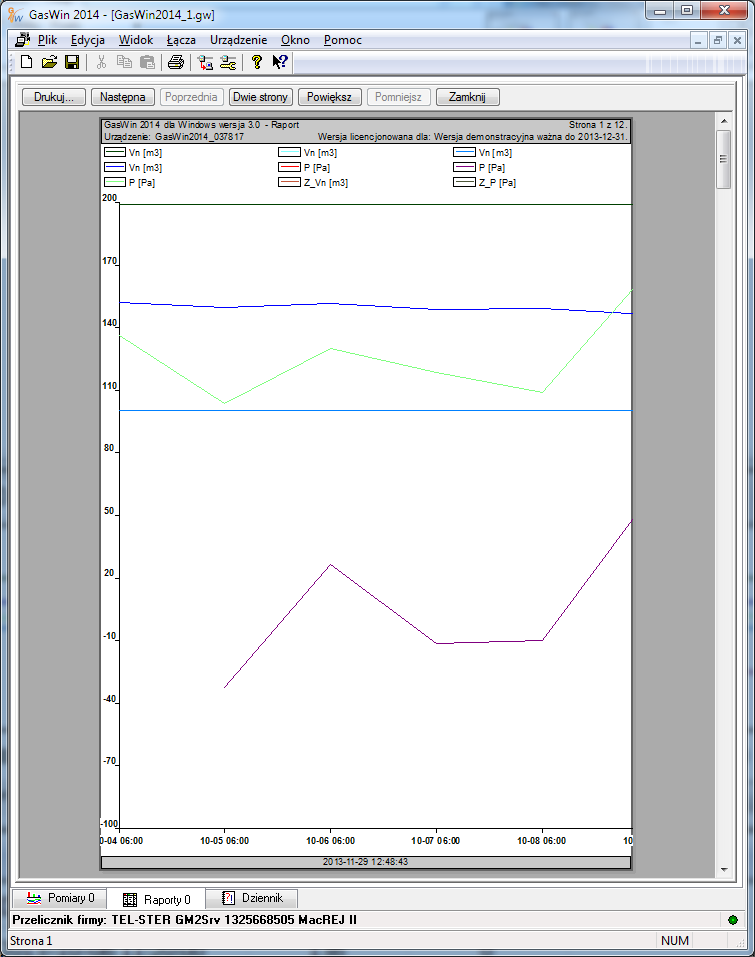Click the GasWin application icon in the title bar
The width and height of the screenshot is (755, 957).
tap(15, 14)
